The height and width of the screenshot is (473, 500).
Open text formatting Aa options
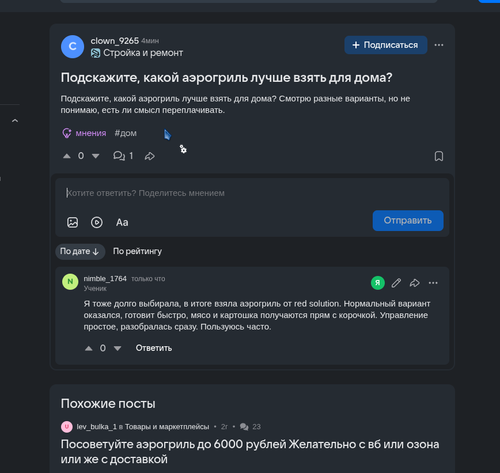122,222
